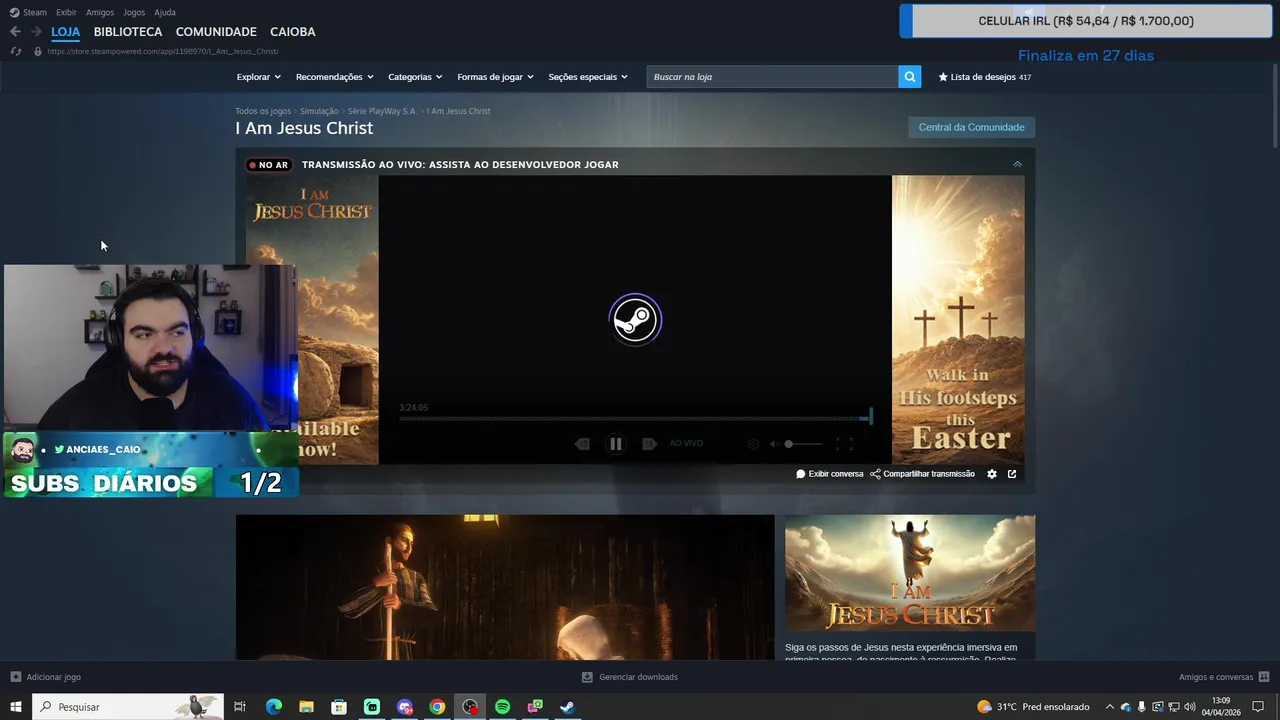The image size is (1280, 720).
Task: Open the weather widget 31°C
Action: (x=1033, y=707)
